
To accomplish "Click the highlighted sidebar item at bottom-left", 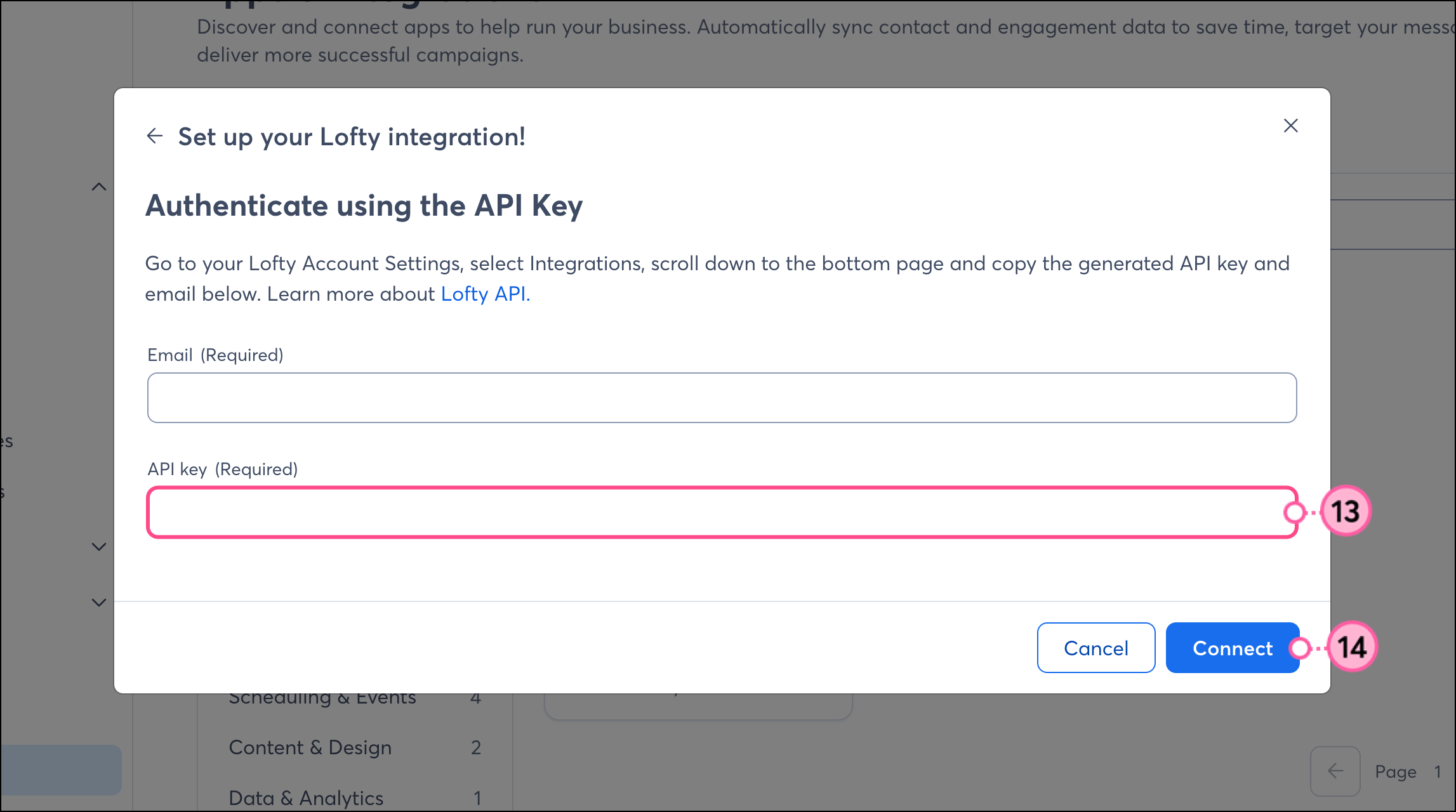I will [61, 769].
